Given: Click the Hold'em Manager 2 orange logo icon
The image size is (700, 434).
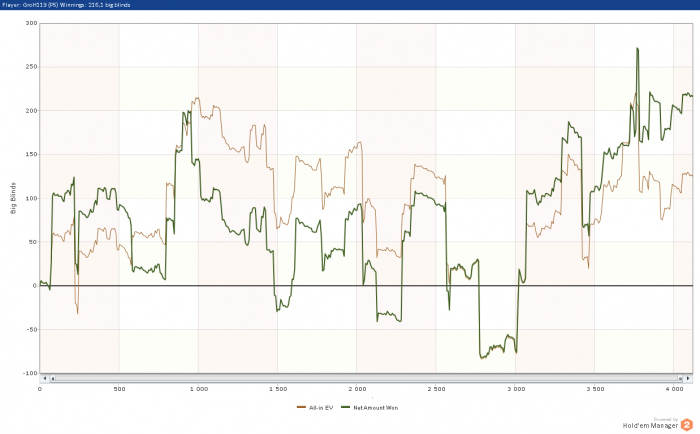Looking at the screenshot, I should click(687, 425).
